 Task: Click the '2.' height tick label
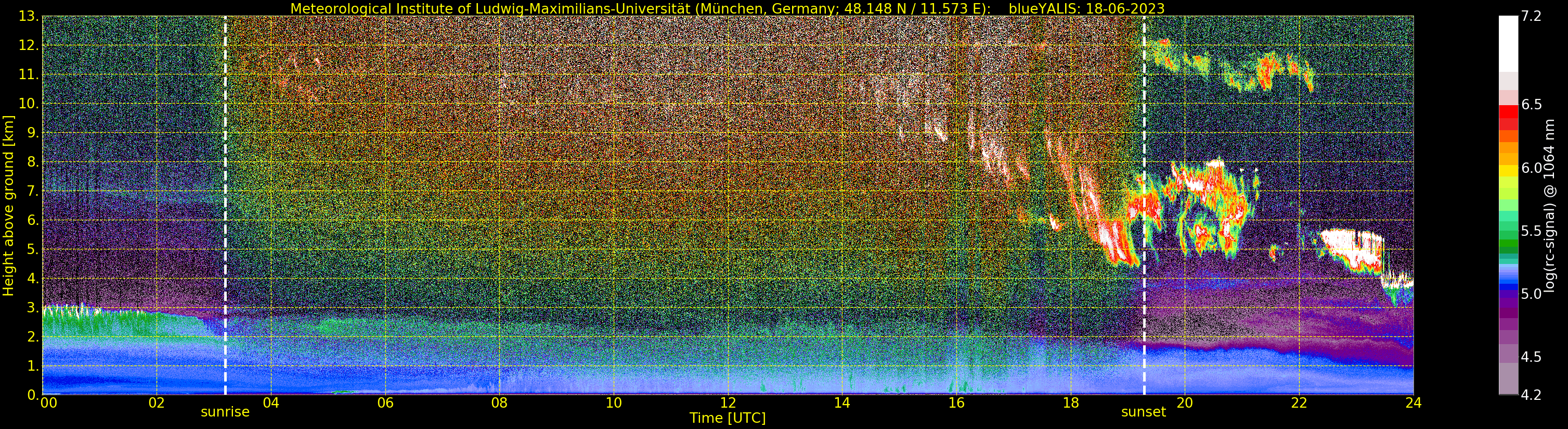pos(32,337)
